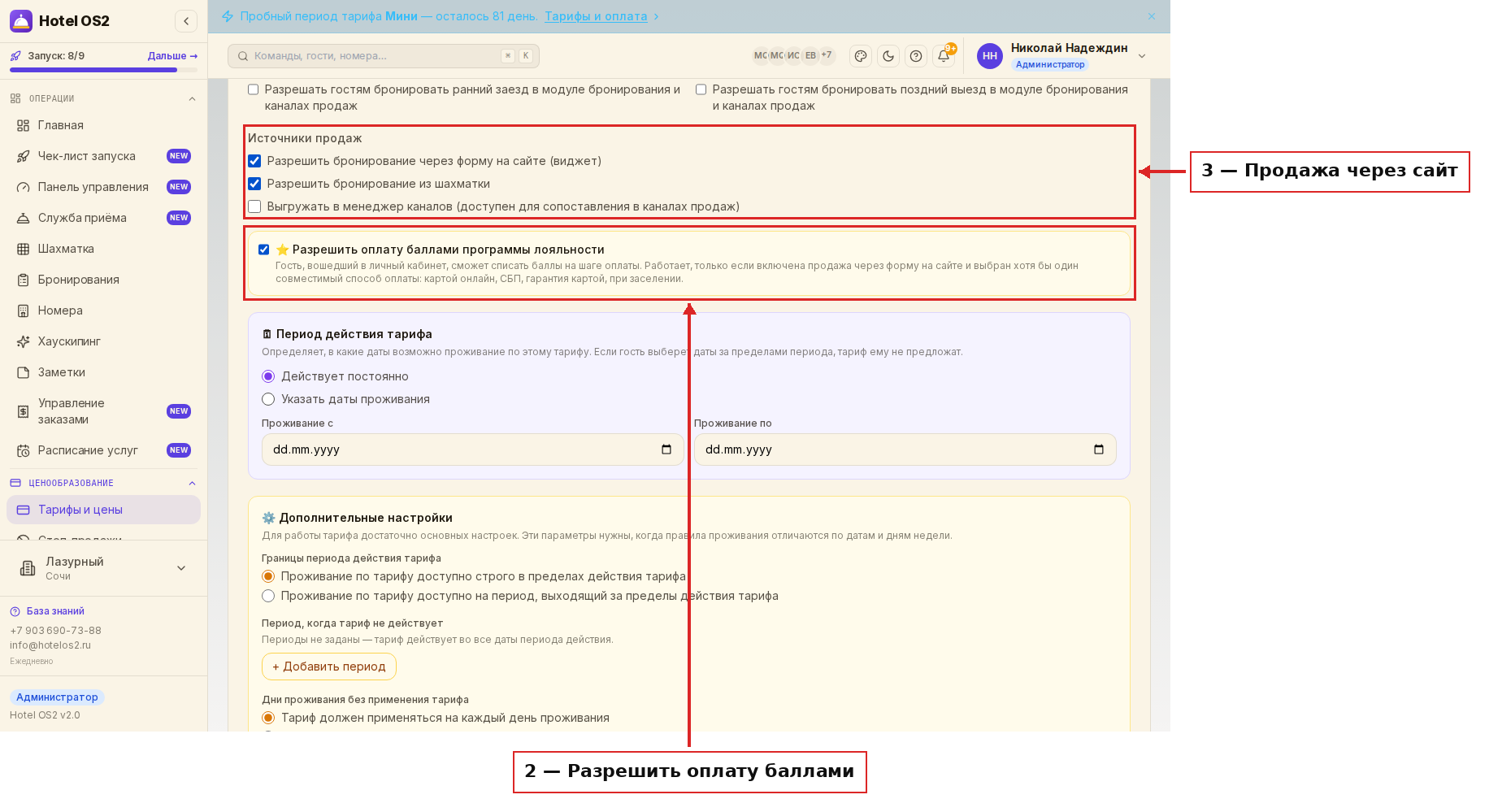Close the trial period banner
Viewport: 1489px width, 812px height.
1152,16
